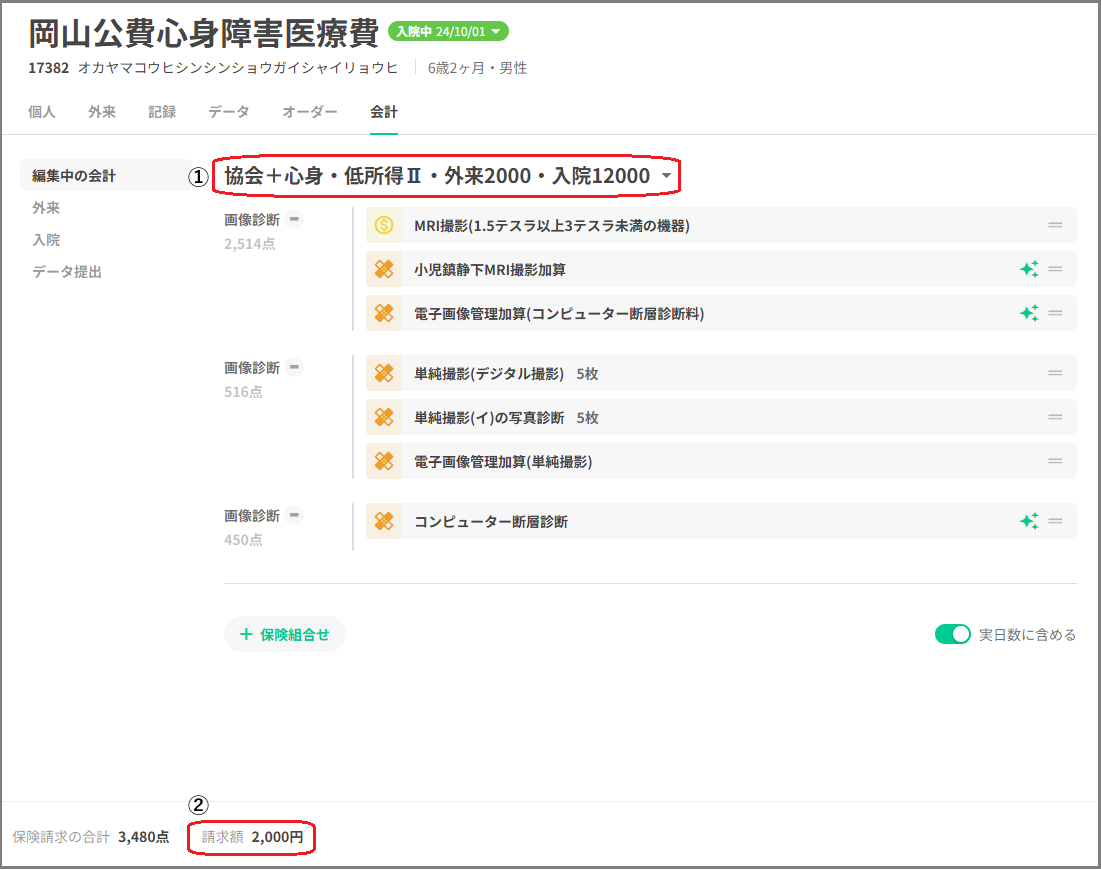Click the 単純撮影(デジタル撮影) 5枚 item
This screenshot has width=1101, height=870.
721,373
